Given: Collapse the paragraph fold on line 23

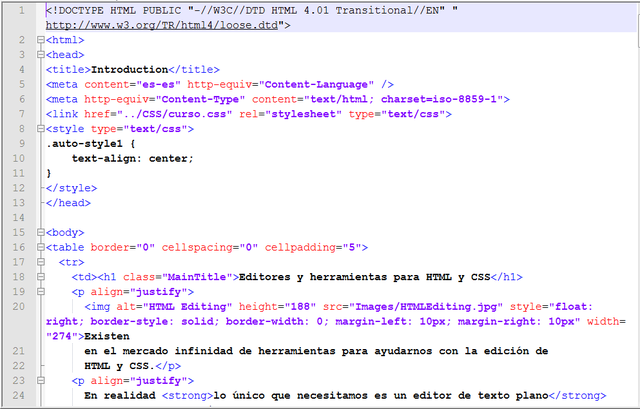Looking at the screenshot, I should (x=40, y=381).
